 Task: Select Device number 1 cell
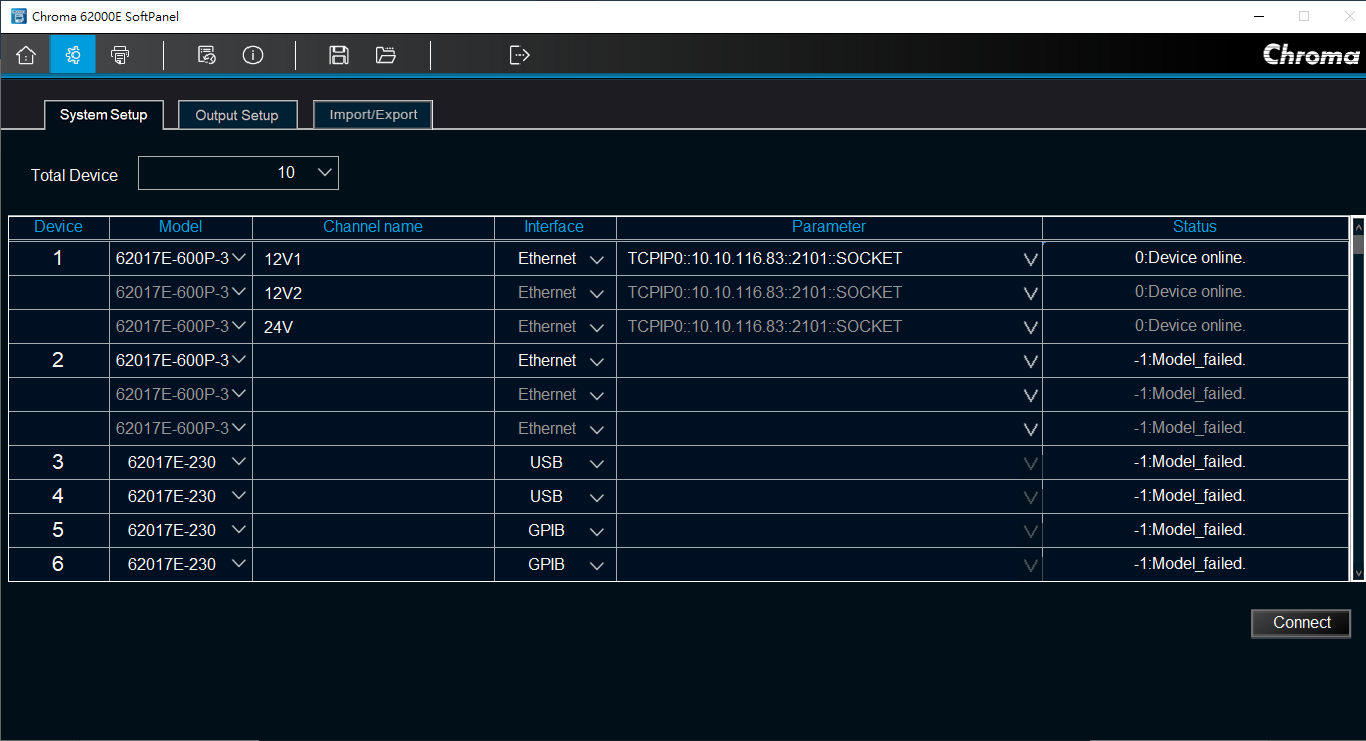pyautogui.click(x=58, y=259)
